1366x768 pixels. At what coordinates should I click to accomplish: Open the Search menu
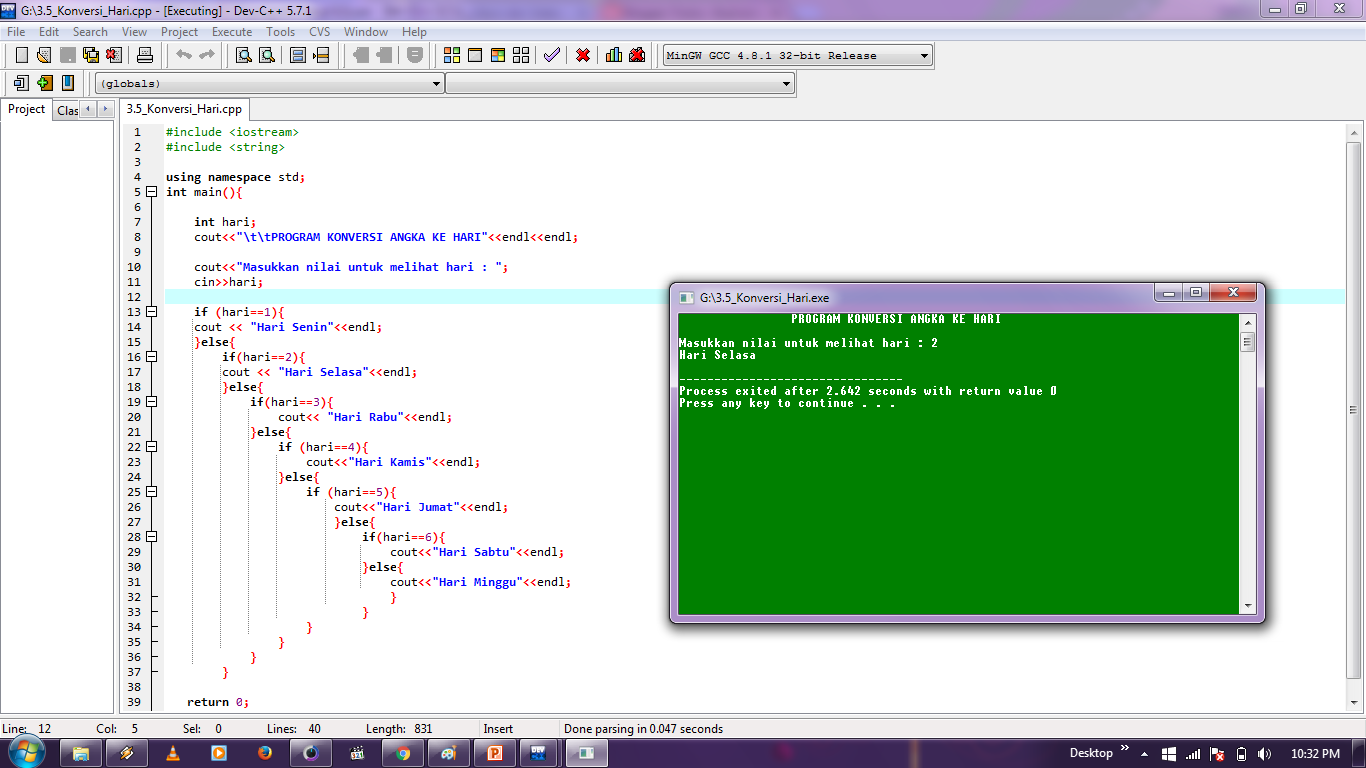coord(90,32)
